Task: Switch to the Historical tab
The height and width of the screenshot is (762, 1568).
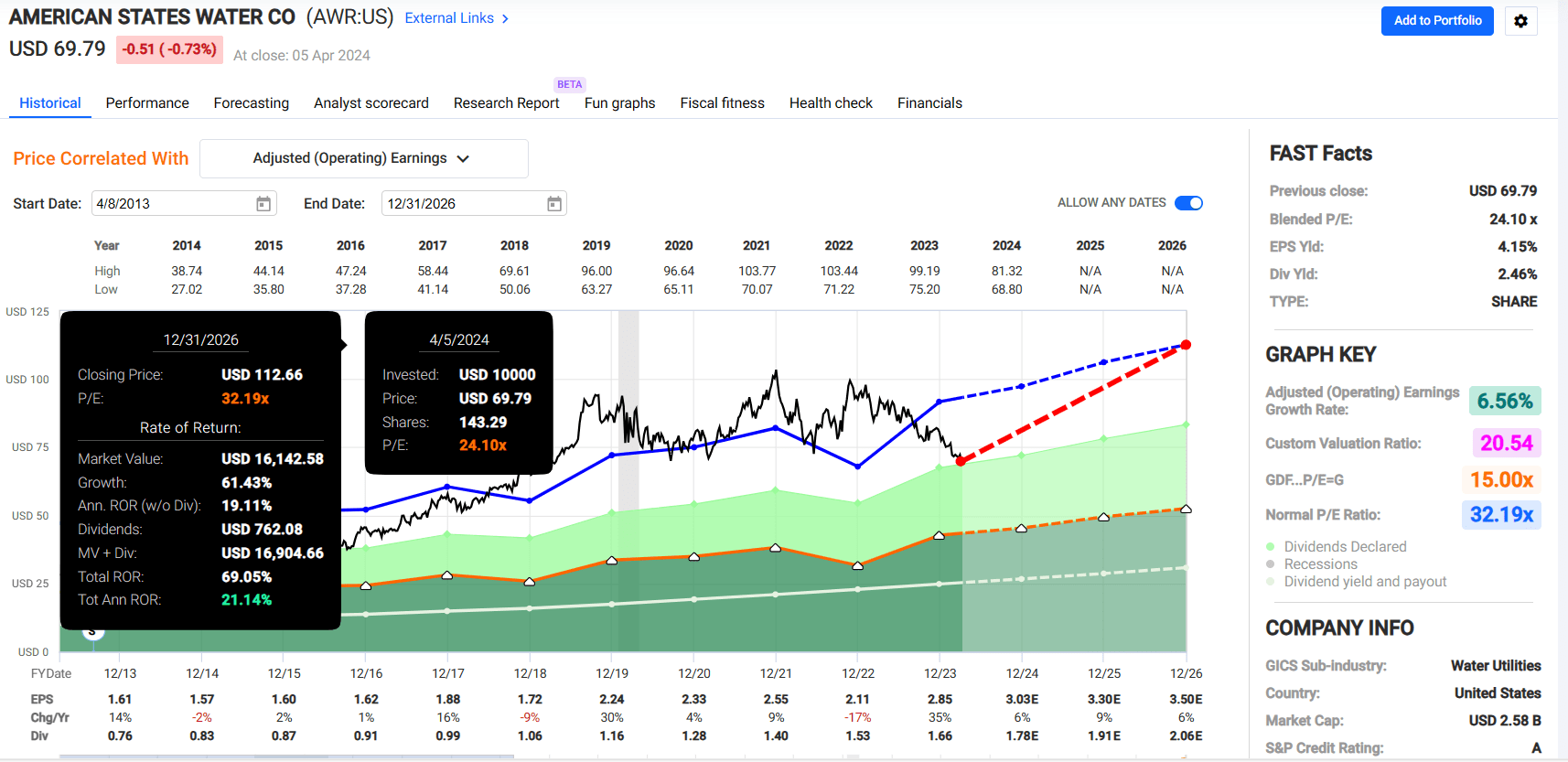Action: click(50, 103)
